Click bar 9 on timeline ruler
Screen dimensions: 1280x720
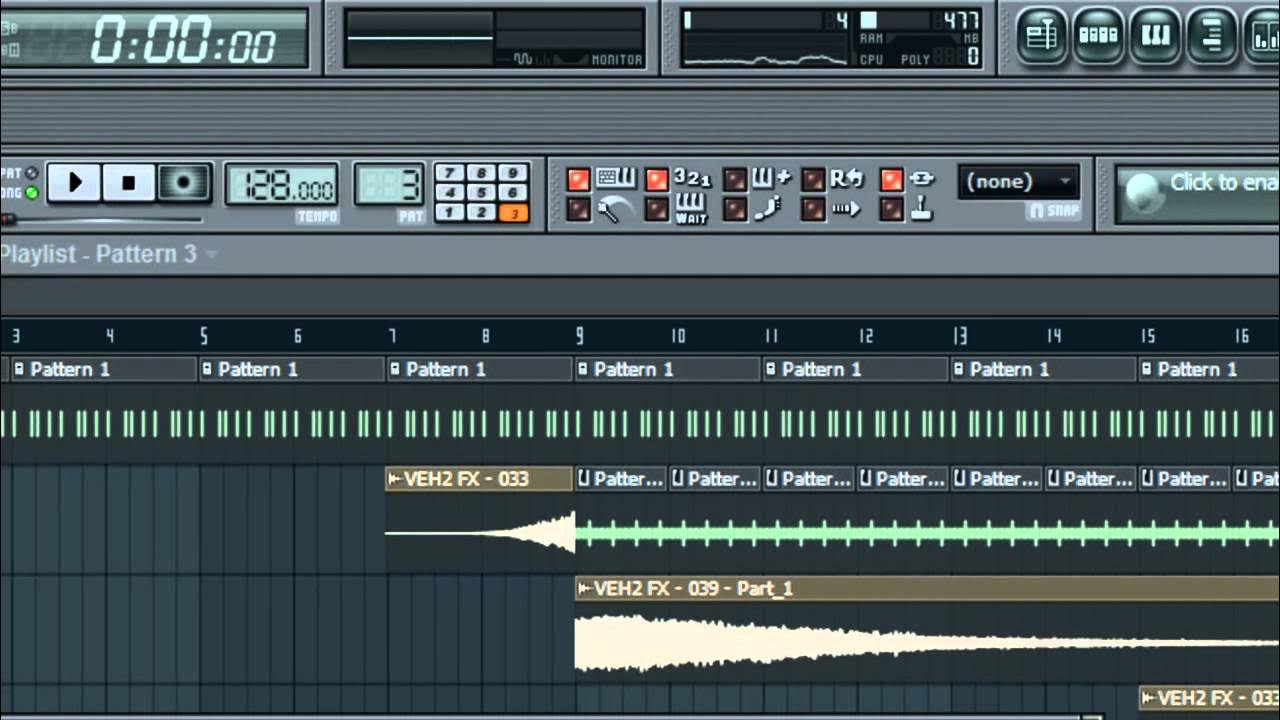pos(580,336)
